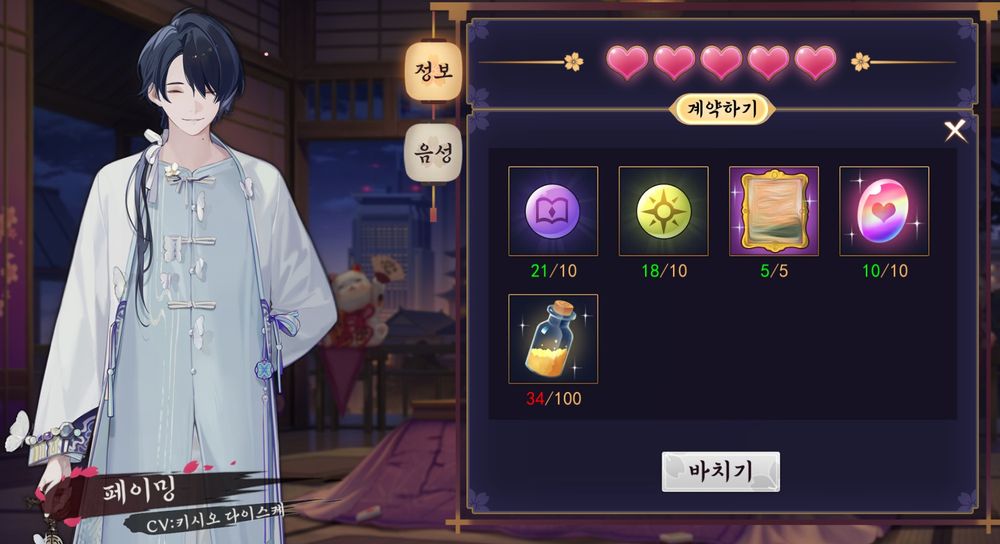Click the 34/100 bottle count
The image size is (1000, 544).
(554, 399)
